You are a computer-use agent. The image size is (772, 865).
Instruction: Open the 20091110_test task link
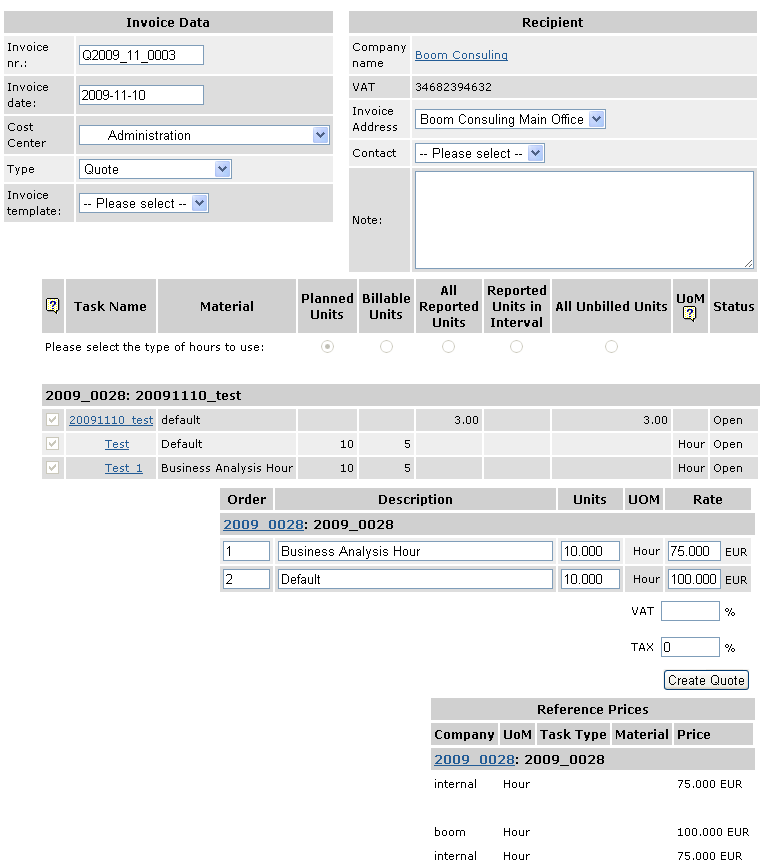point(111,420)
